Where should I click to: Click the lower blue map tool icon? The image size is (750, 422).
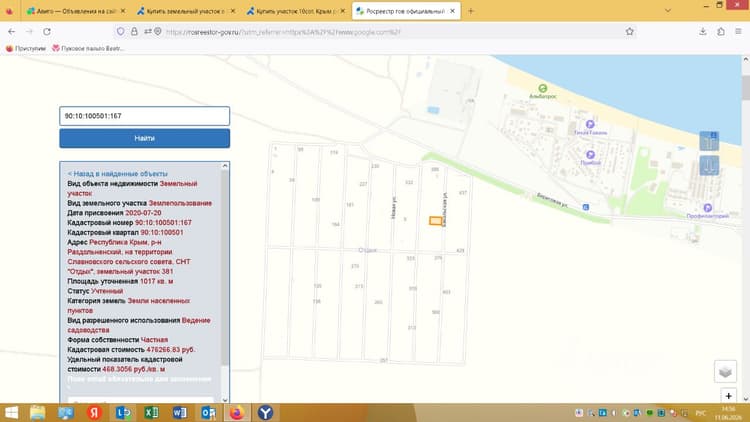pyautogui.click(x=709, y=166)
